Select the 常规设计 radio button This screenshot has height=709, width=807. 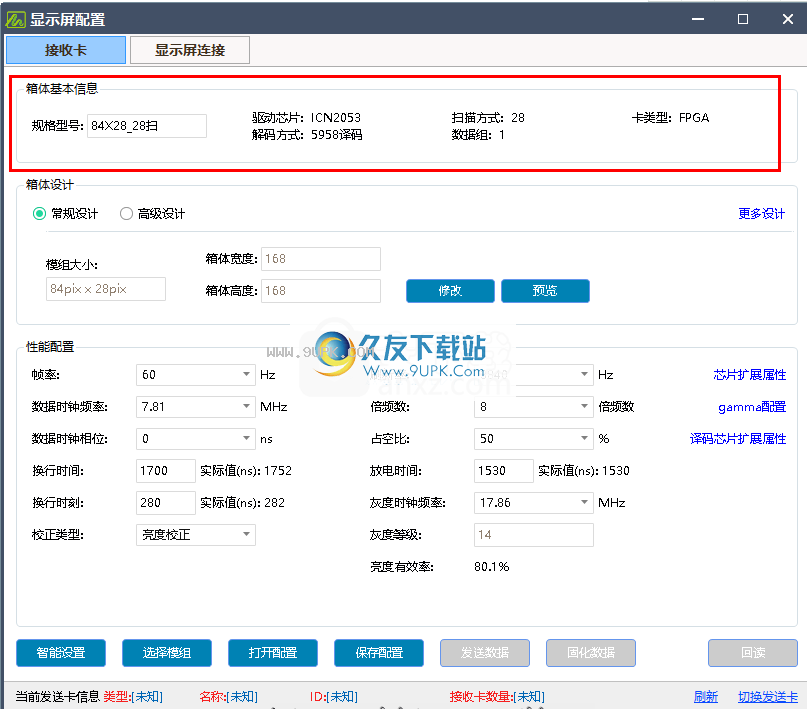40,214
